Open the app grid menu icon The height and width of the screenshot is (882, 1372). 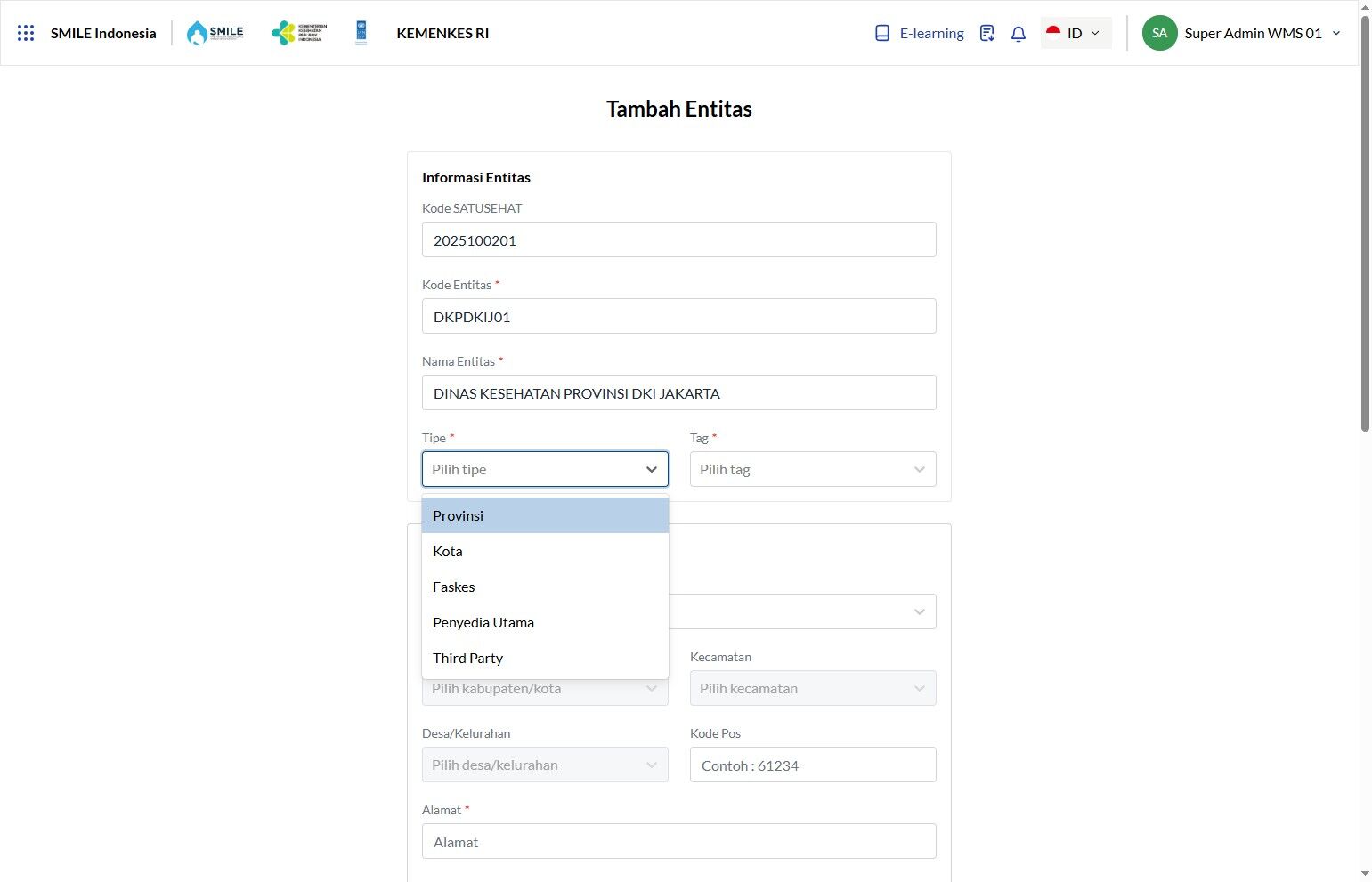(26, 33)
